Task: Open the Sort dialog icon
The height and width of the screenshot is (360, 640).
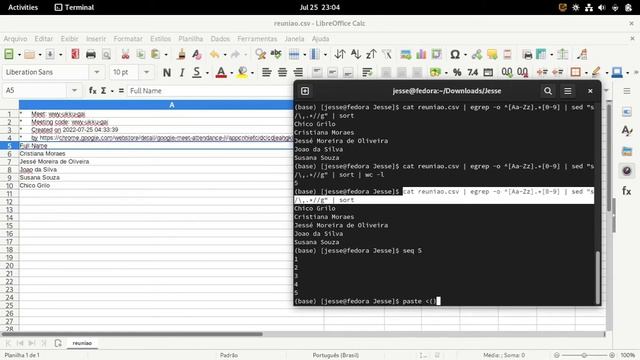Action: point(340,54)
